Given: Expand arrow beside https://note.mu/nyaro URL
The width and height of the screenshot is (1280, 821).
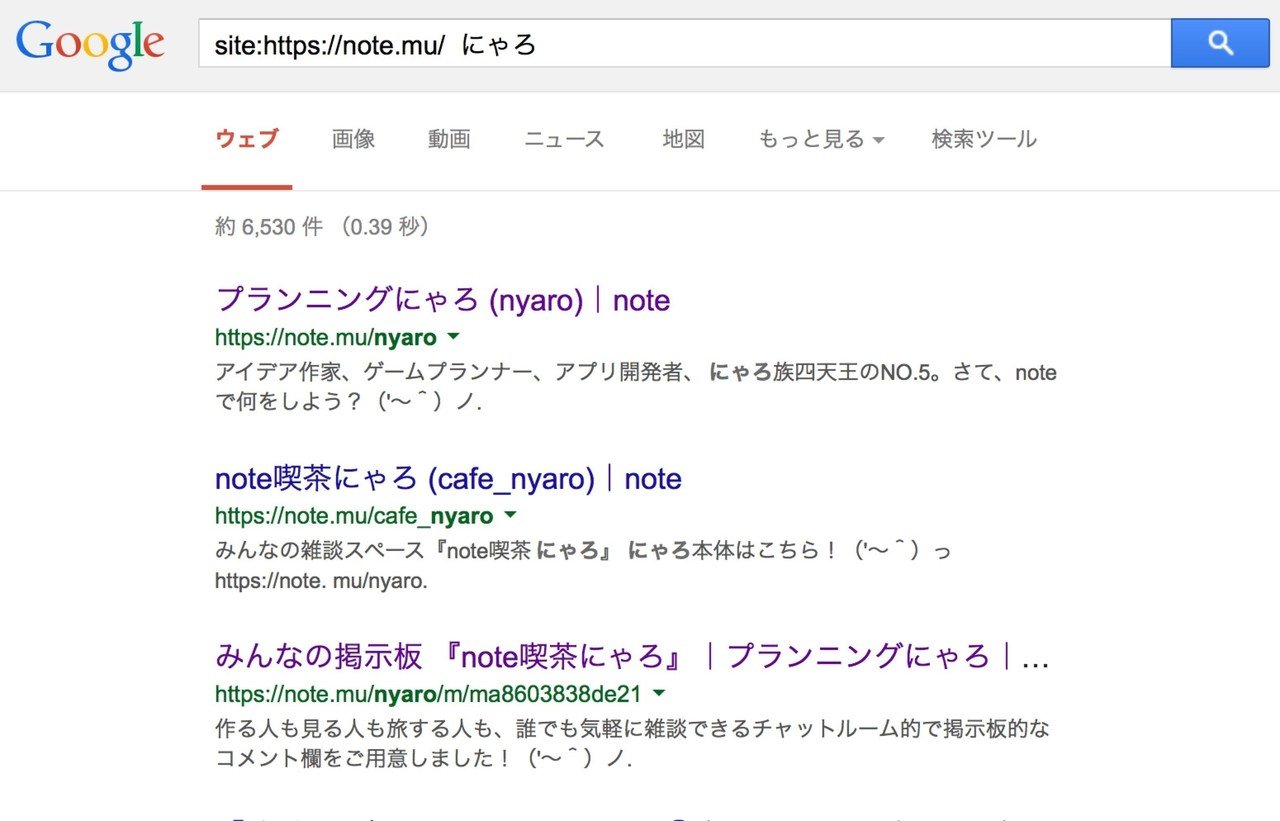Looking at the screenshot, I should click(x=453, y=336).
